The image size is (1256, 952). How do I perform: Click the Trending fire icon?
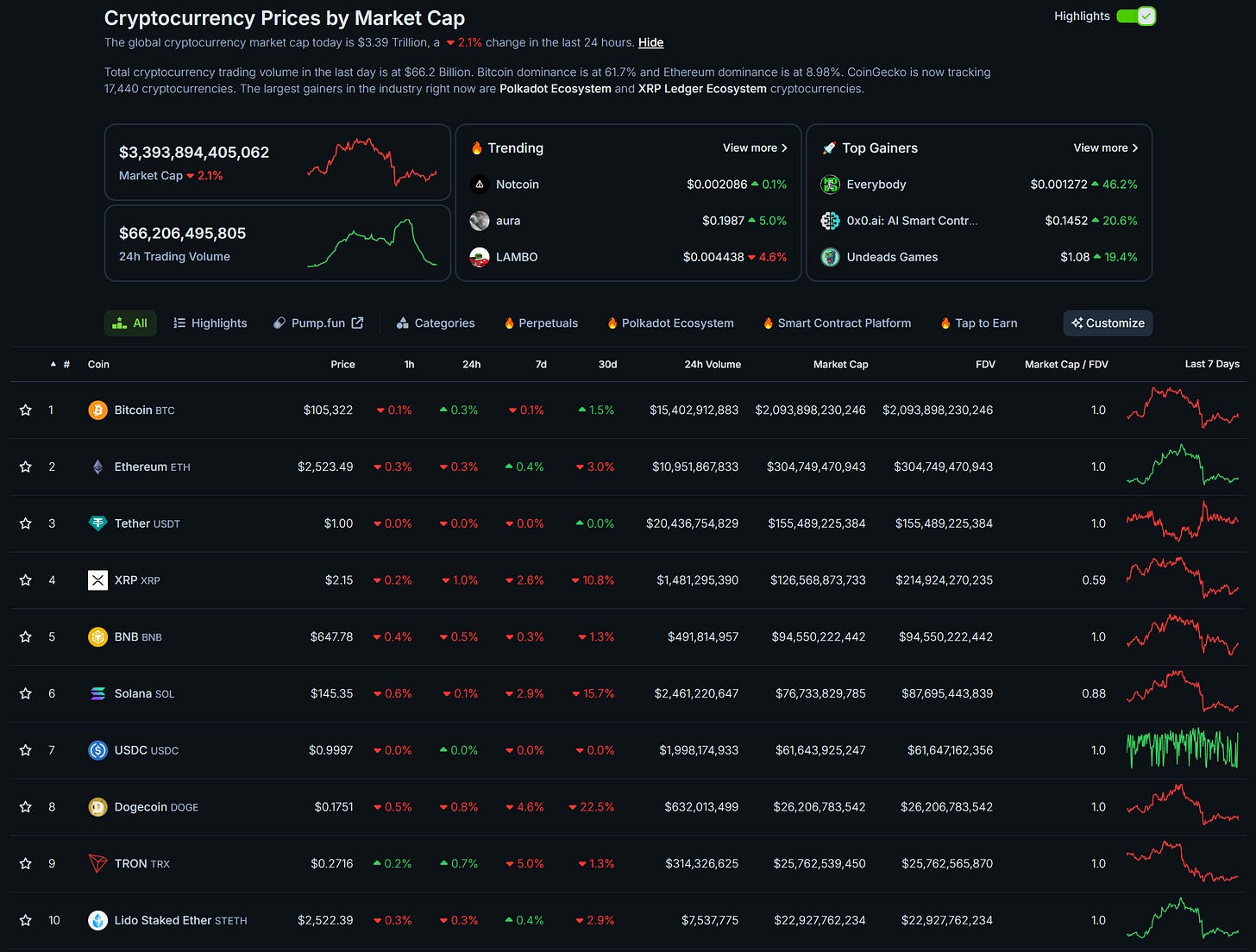click(476, 148)
